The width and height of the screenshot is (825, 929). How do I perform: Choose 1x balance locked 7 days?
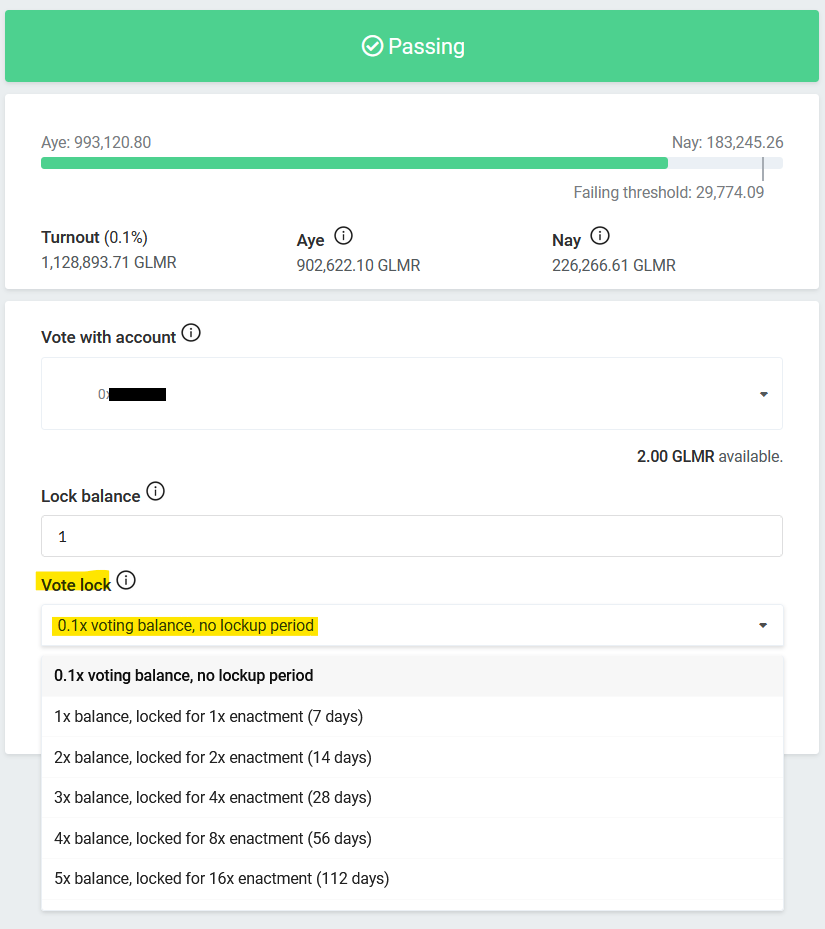[x=412, y=716]
